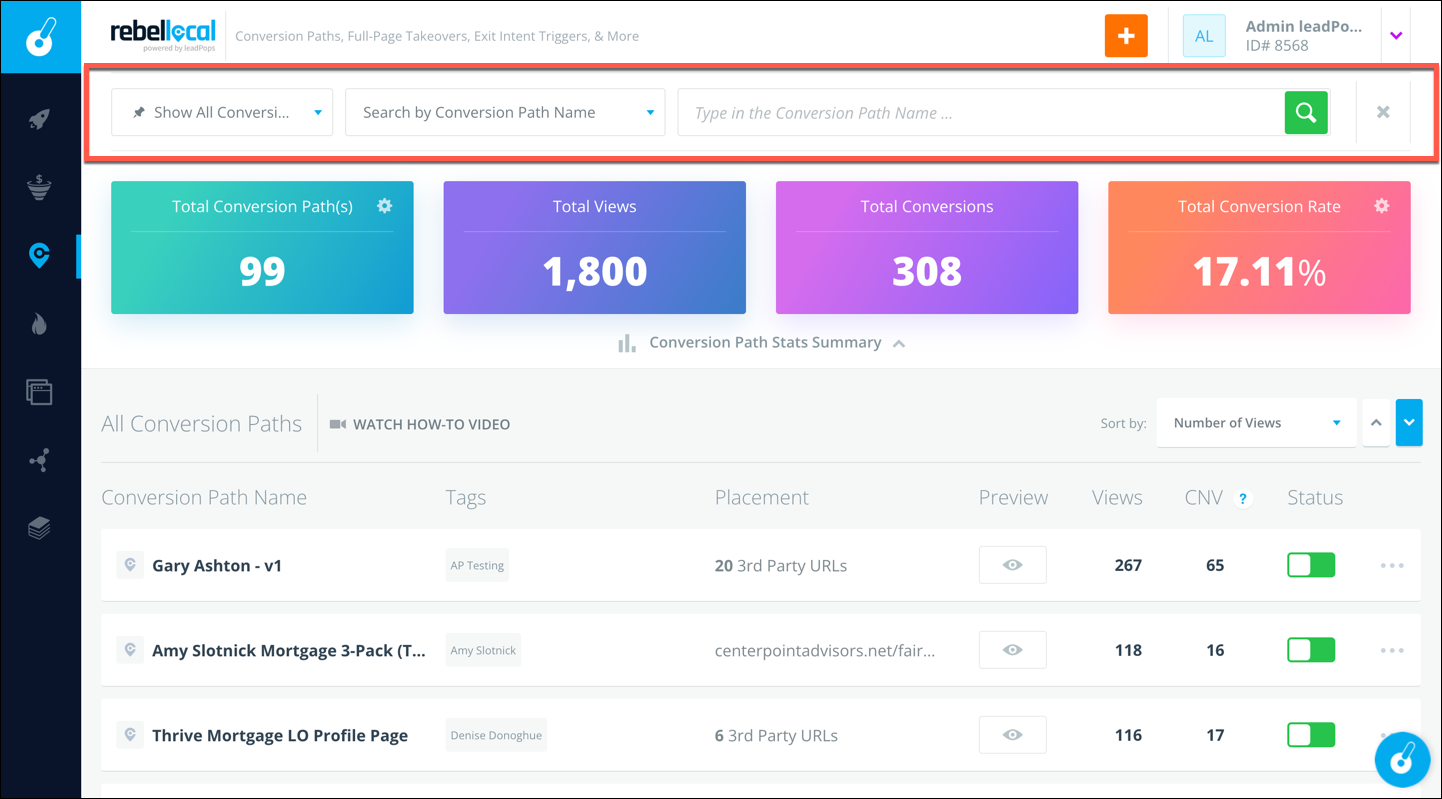Open the stacked layers sidebar icon

(39, 527)
